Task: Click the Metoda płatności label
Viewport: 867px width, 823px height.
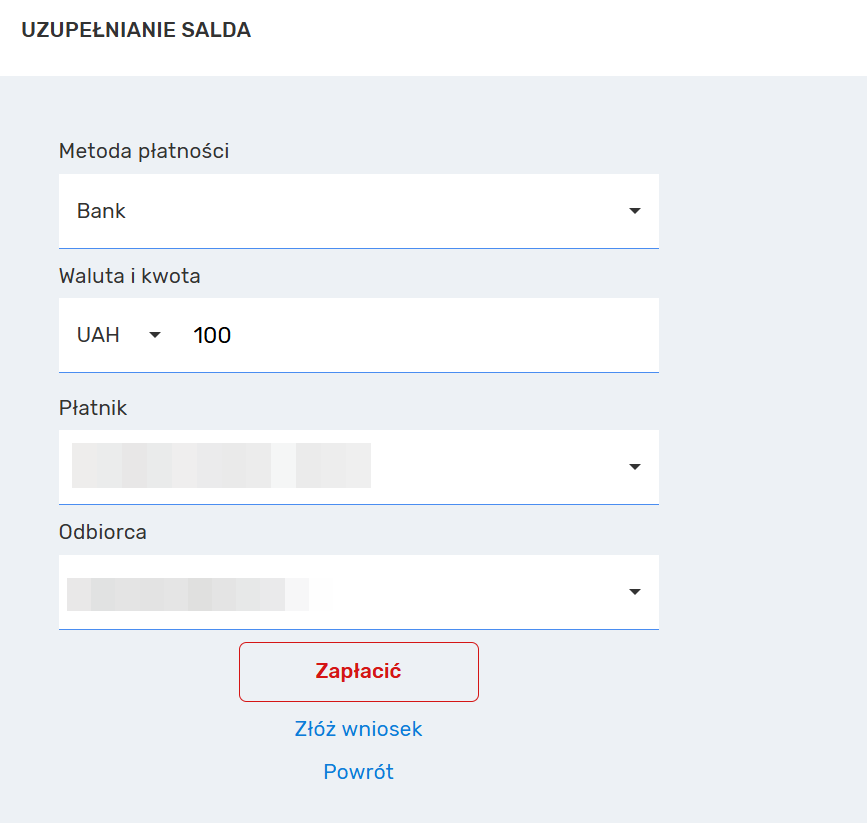Action: tap(144, 151)
